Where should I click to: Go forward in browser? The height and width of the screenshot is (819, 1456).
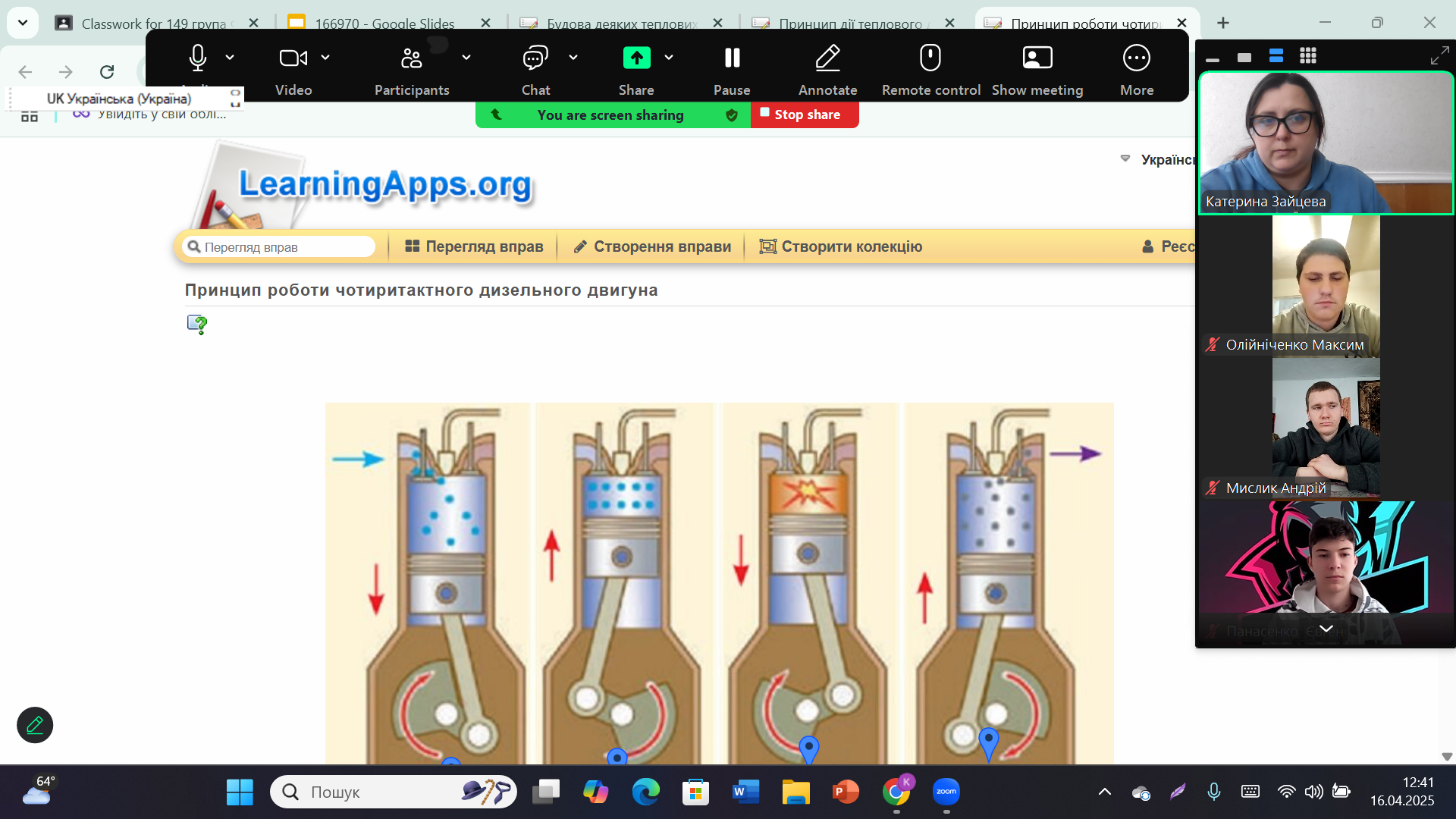tap(66, 72)
